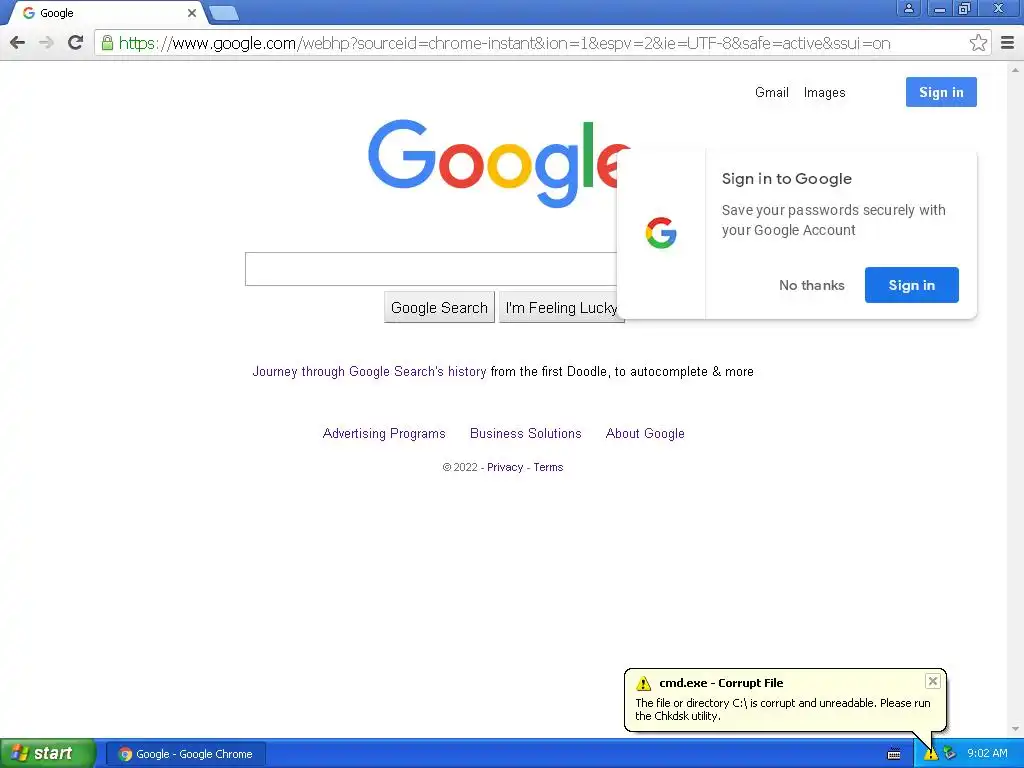
Task: Open the About Google link
Action: [645, 434]
